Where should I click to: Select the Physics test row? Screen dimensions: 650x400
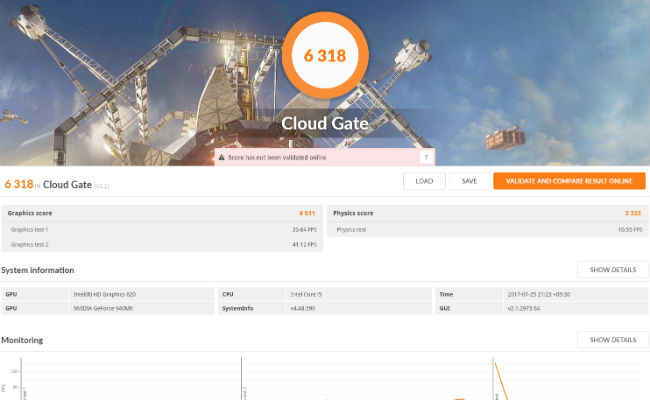[x=488, y=229]
